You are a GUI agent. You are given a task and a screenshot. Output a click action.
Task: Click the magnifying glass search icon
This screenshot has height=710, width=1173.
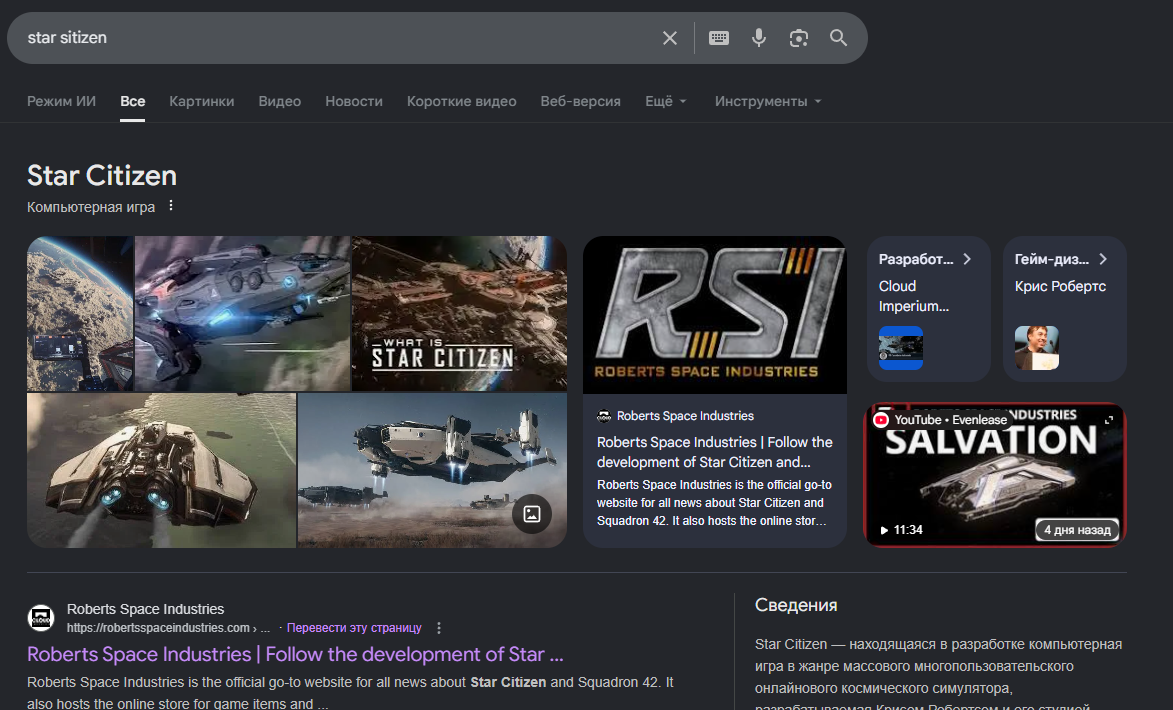(839, 38)
